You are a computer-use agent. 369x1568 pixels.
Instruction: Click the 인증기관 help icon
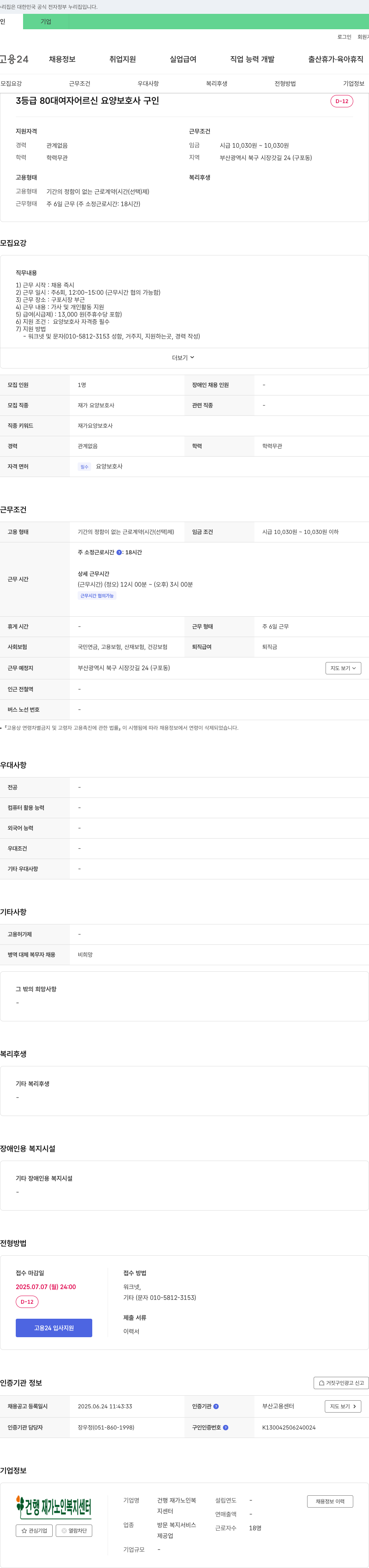click(216, 1407)
